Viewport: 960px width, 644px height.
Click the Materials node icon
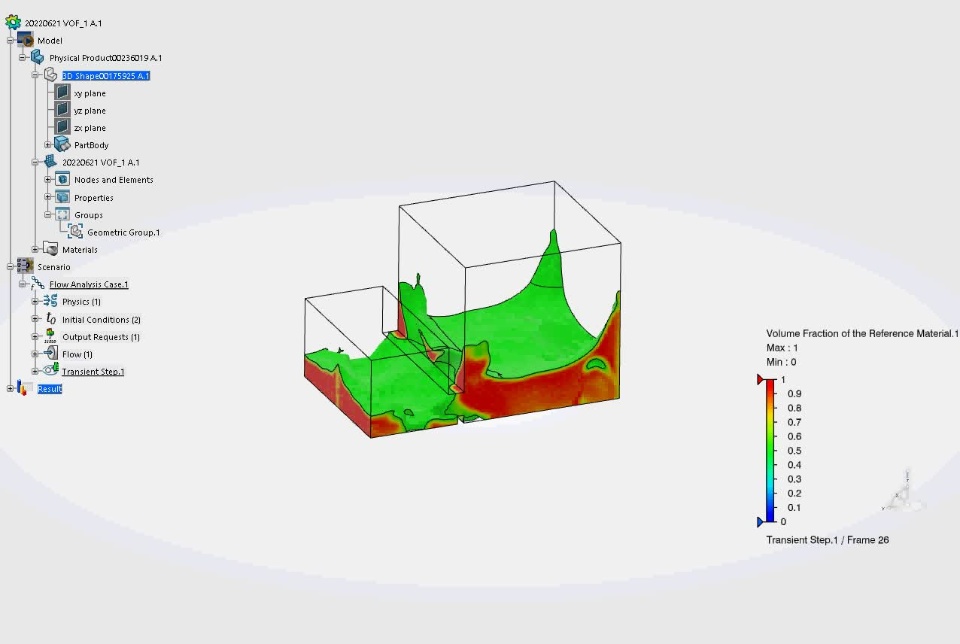tap(51, 249)
